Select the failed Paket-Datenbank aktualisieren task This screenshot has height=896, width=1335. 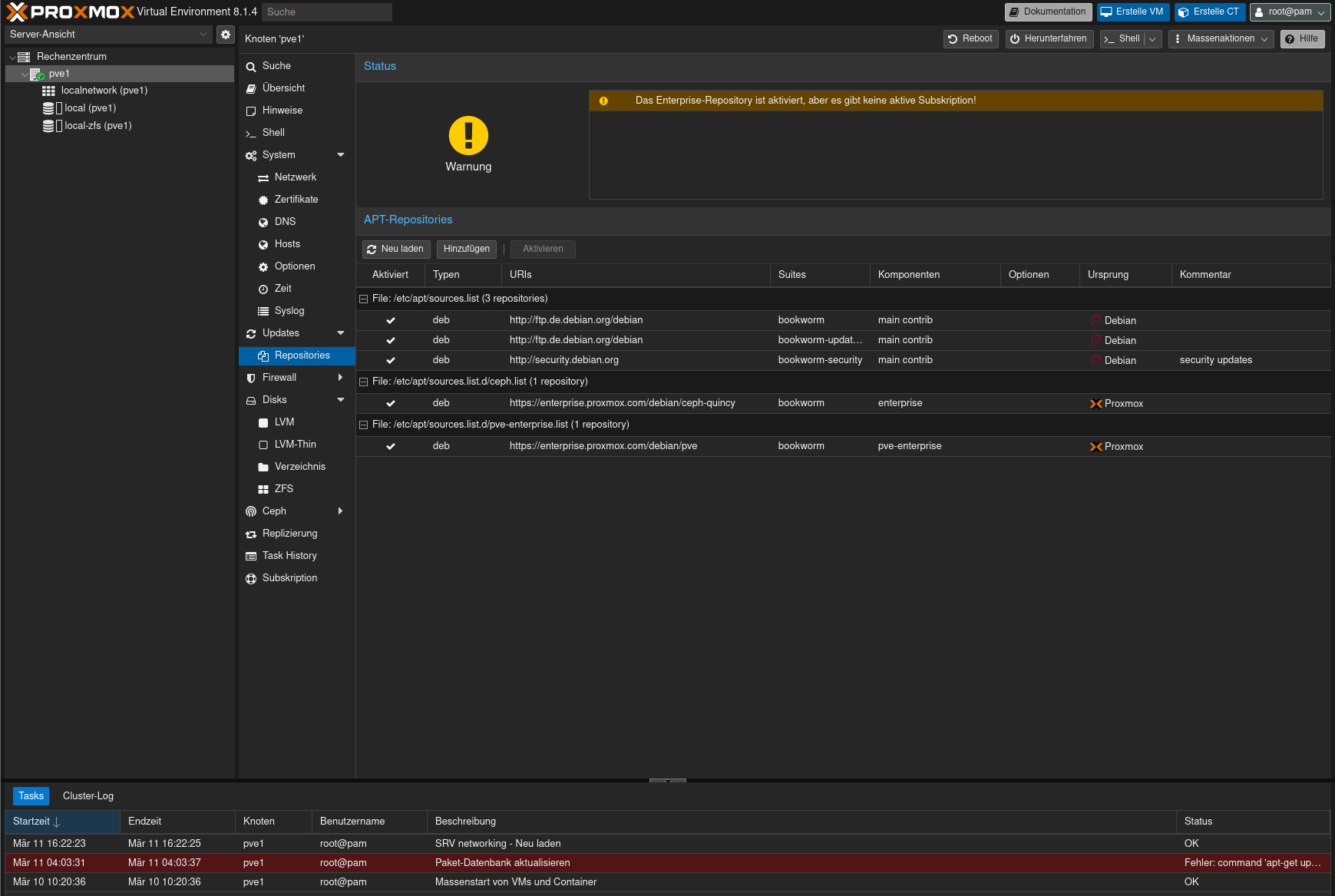667,863
